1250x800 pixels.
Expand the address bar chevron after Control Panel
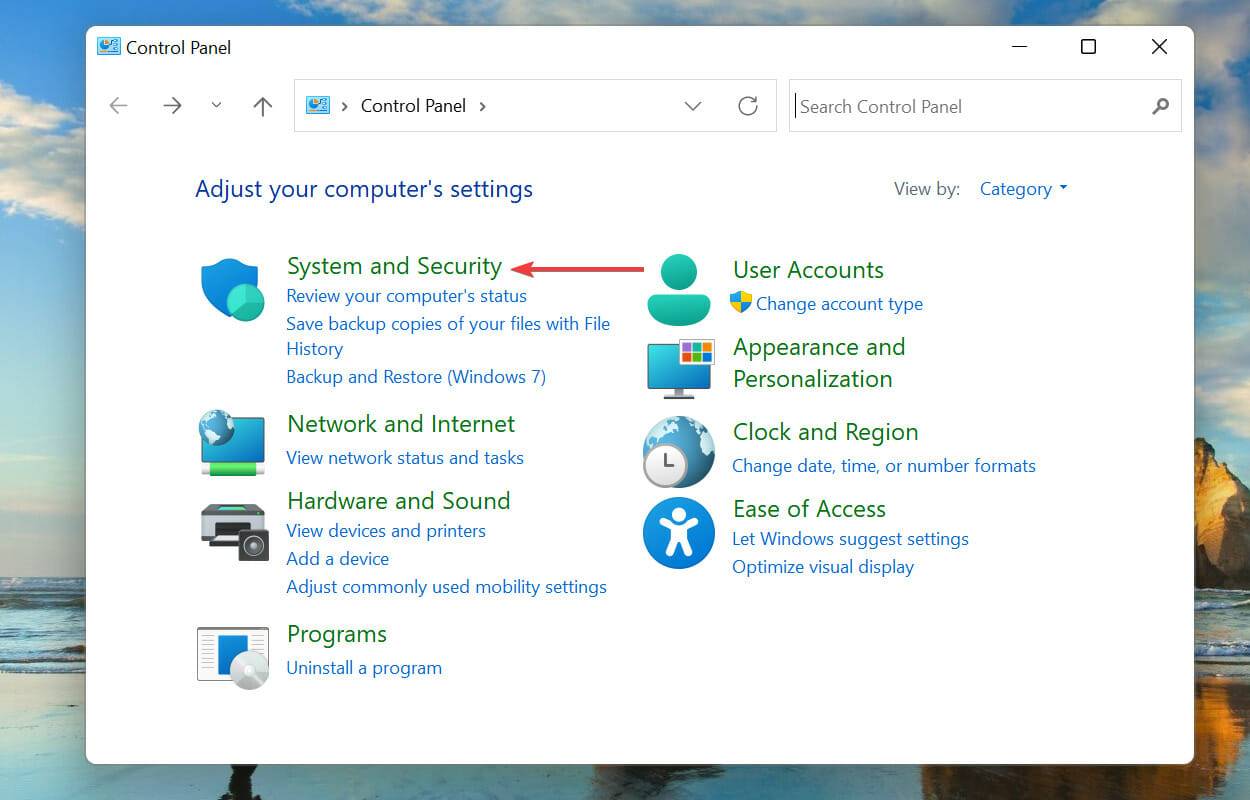(x=483, y=106)
